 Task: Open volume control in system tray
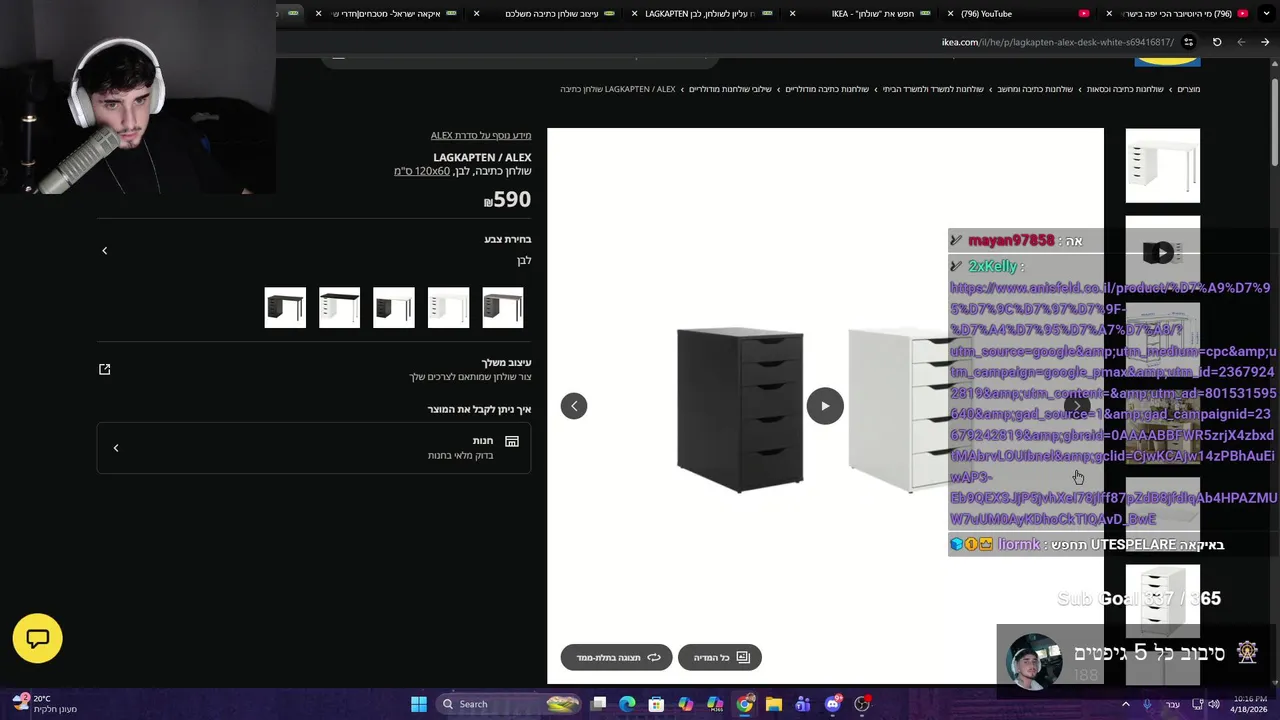point(1214,704)
